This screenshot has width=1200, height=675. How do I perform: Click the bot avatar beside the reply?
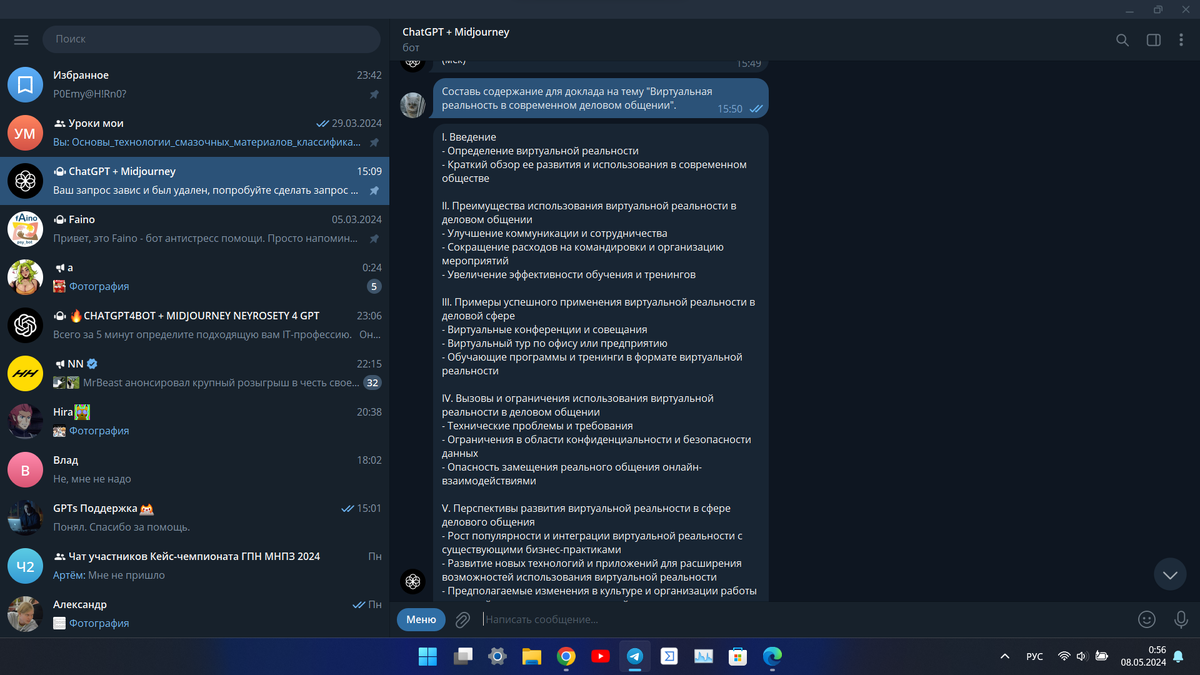[x=413, y=581]
